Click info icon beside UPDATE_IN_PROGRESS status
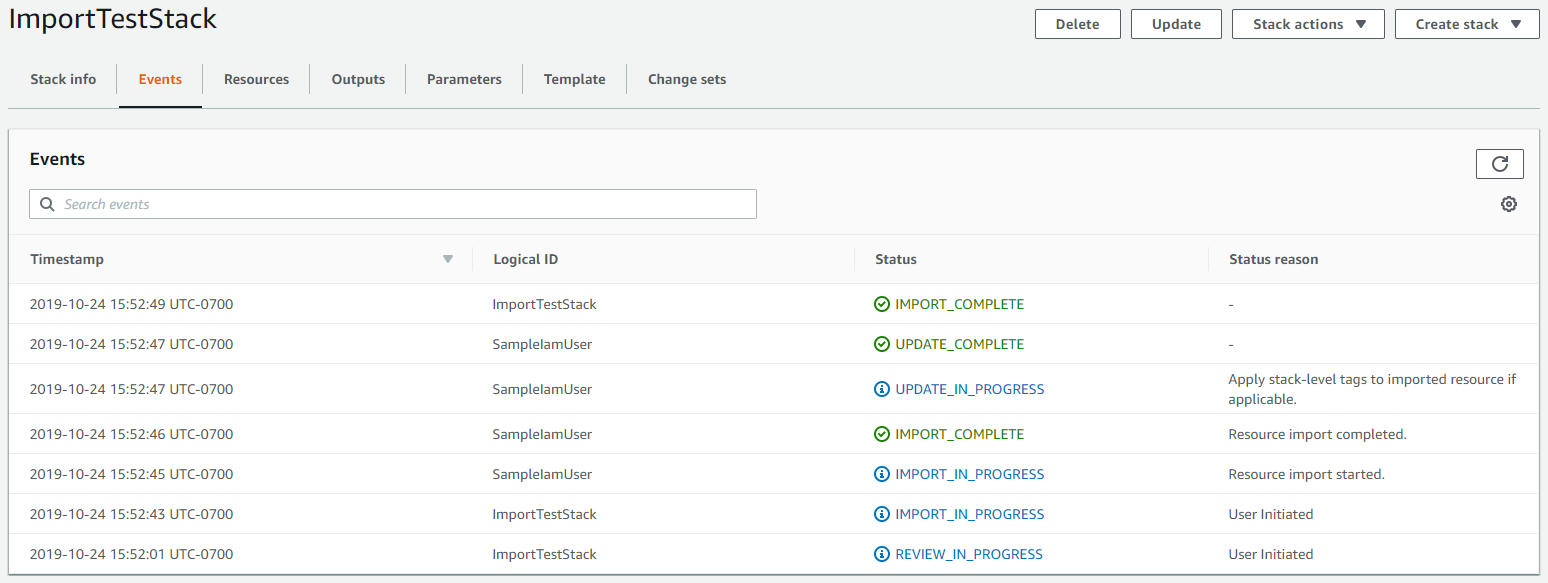Viewport: 1548px width, 583px height. click(881, 389)
